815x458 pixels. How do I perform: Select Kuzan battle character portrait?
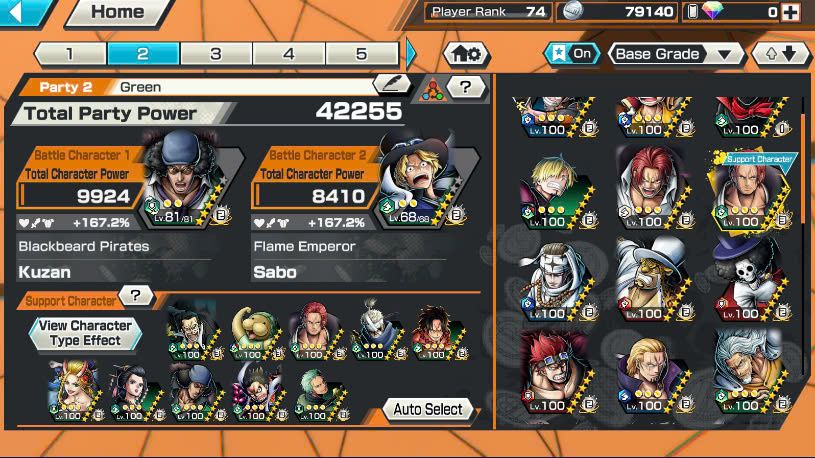tap(190, 179)
